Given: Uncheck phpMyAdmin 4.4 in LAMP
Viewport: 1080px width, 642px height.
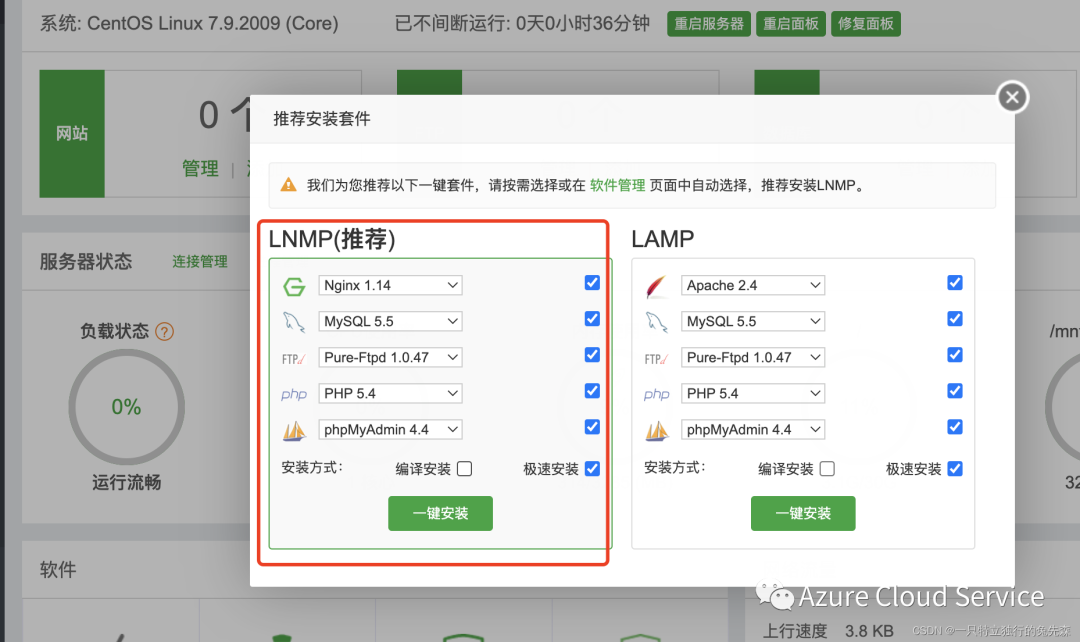Looking at the screenshot, I should coord(955,427).
